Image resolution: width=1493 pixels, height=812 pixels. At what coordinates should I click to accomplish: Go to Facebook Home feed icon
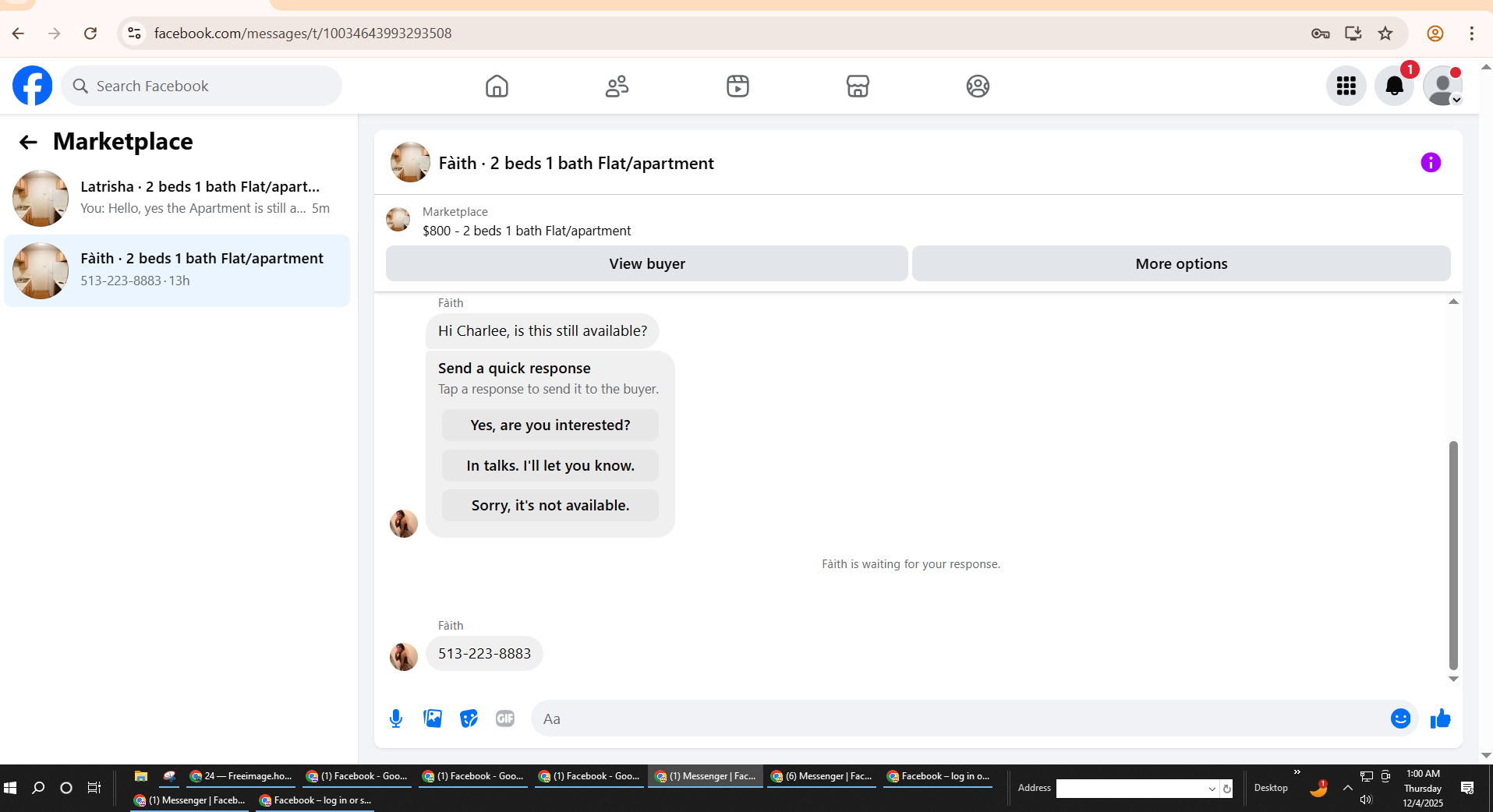497,86
